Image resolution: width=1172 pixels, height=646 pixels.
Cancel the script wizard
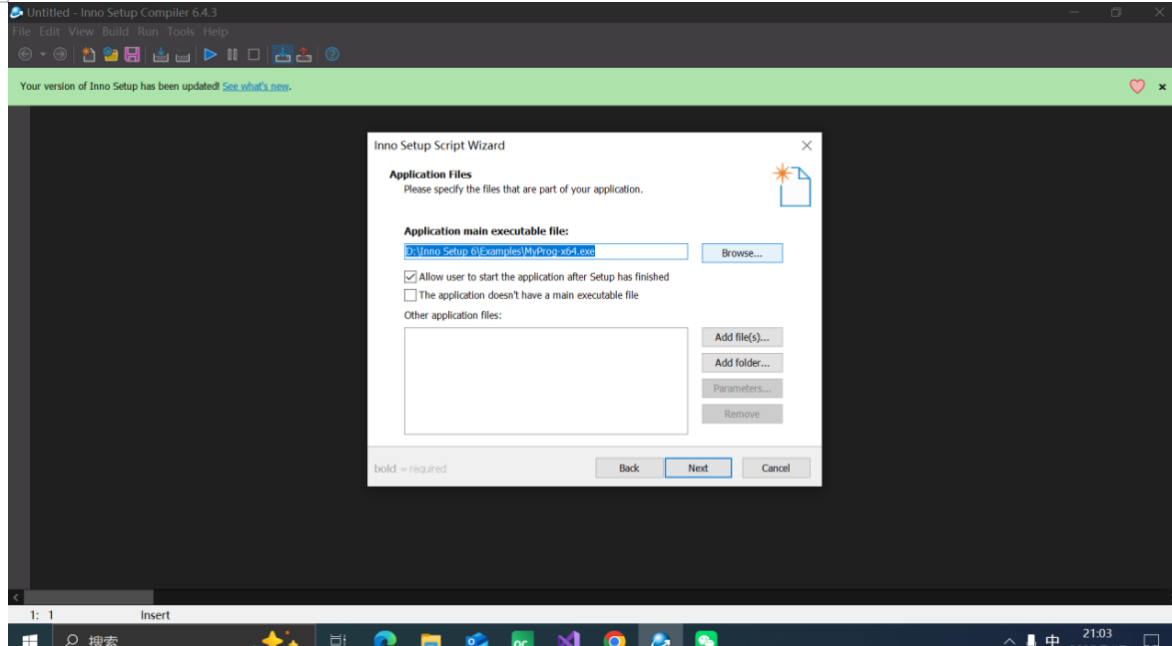pyautogui.click(x=776, y=468)
